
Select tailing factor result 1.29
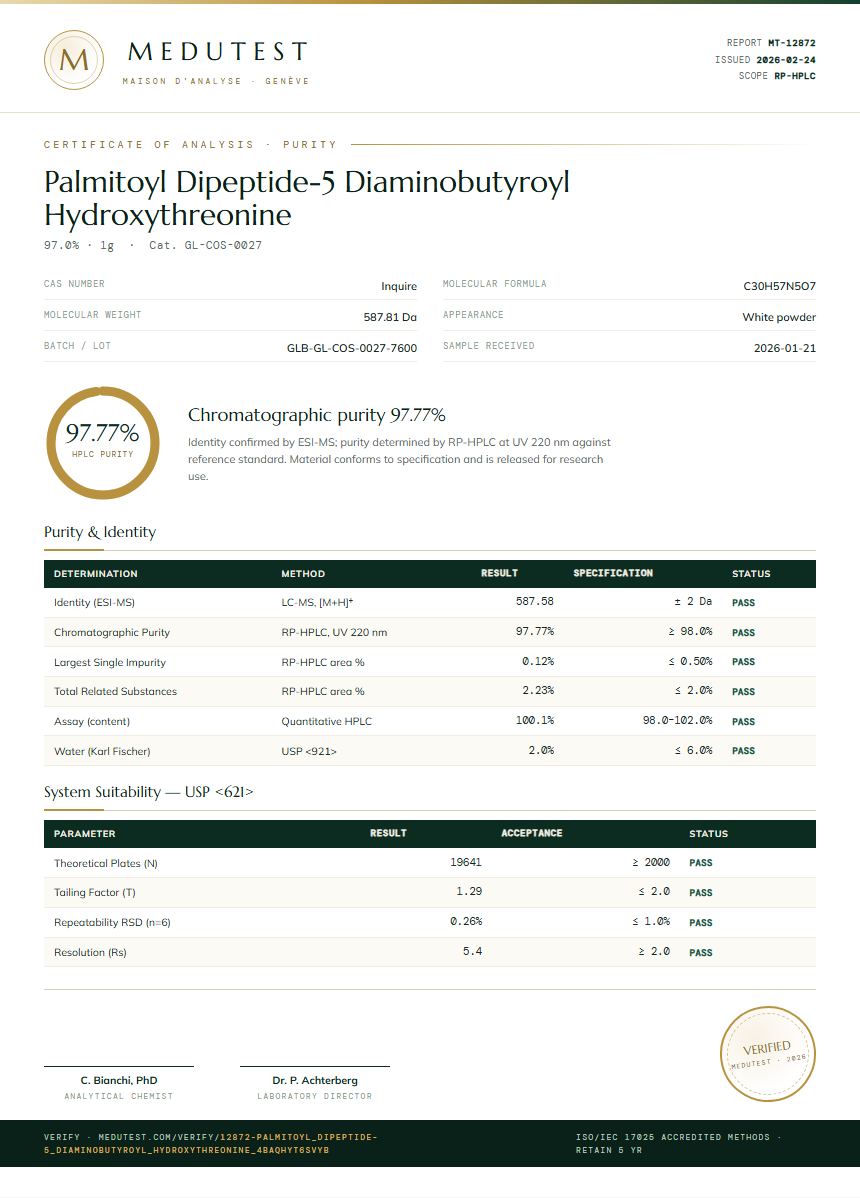click(469, 891)
